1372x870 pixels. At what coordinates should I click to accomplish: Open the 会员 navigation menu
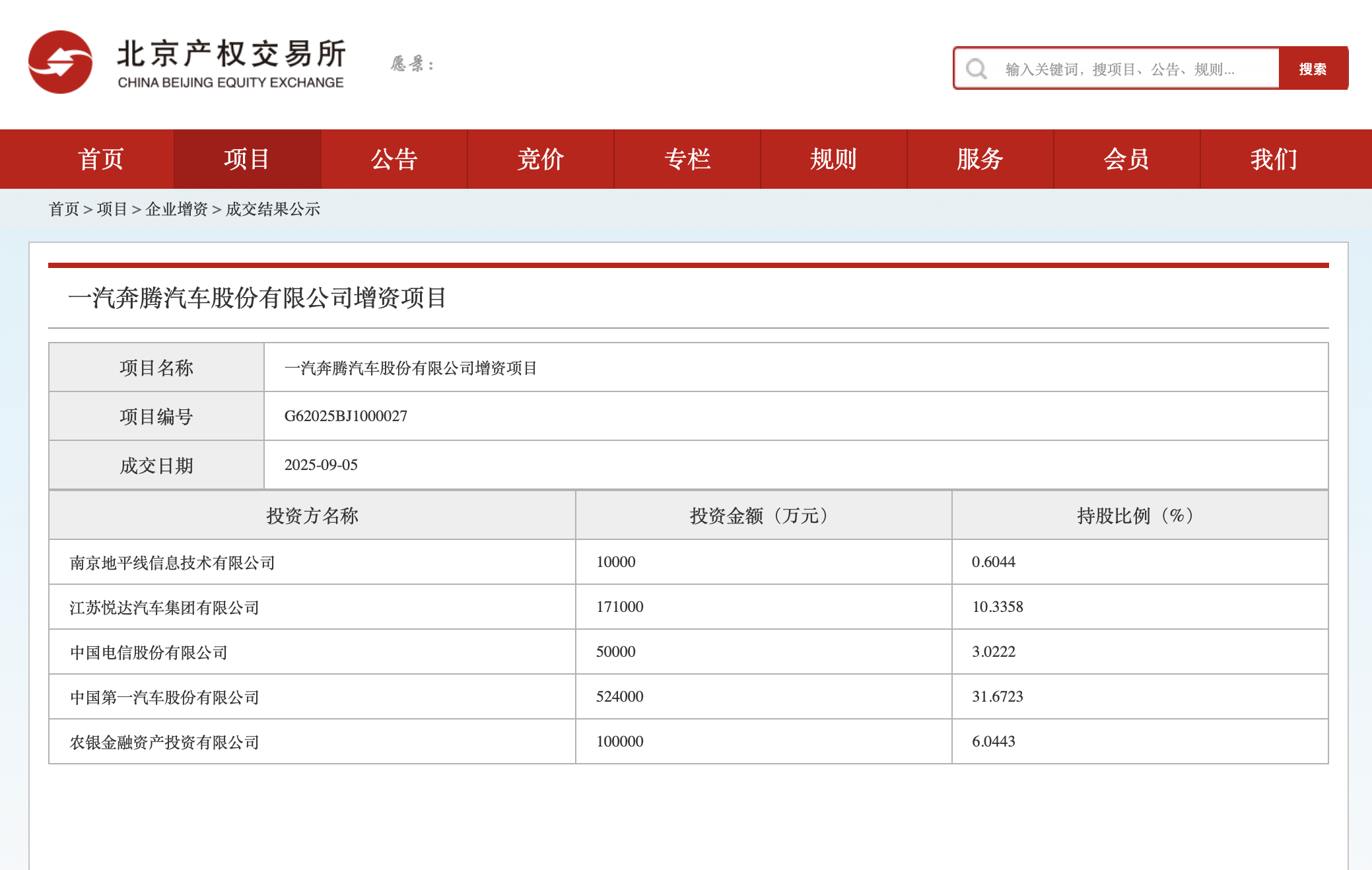coord(1126,159)
